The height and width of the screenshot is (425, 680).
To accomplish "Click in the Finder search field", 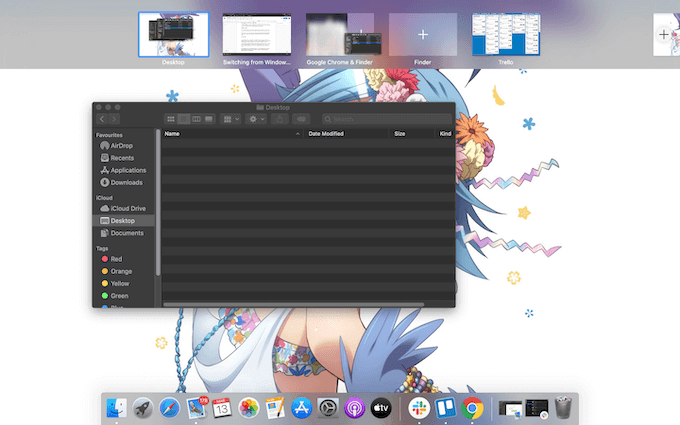I will point(387,119).
